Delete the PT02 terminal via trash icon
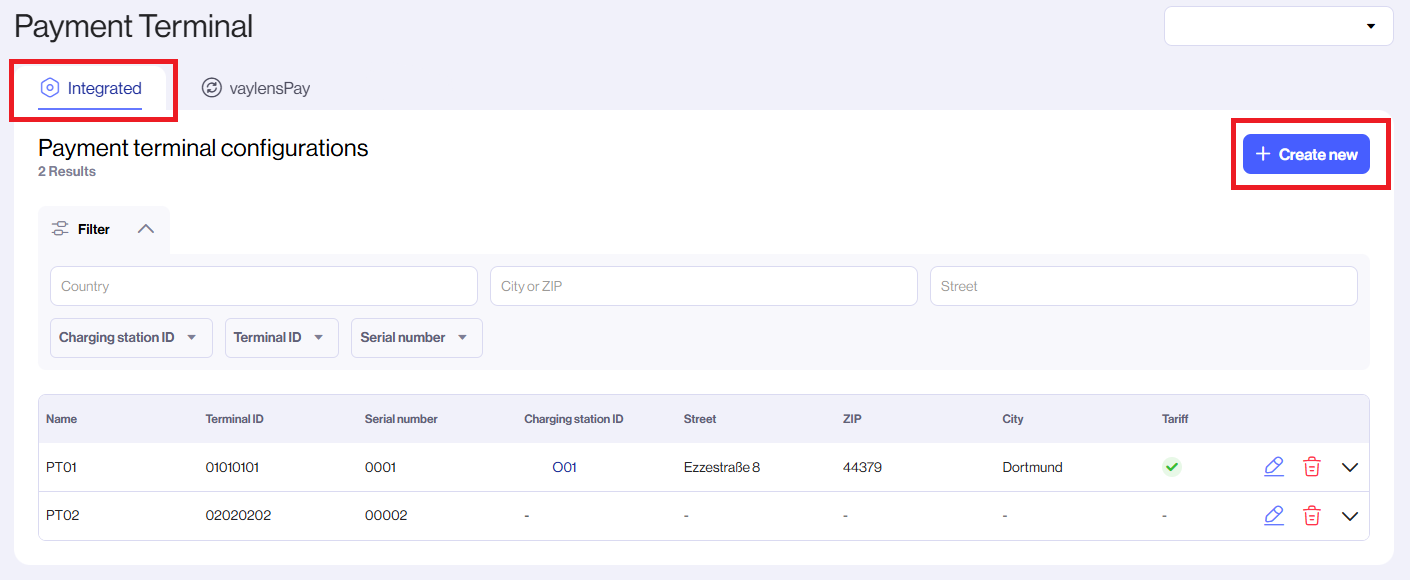The image size is (1410, 580). click(x=1312, y=516)
